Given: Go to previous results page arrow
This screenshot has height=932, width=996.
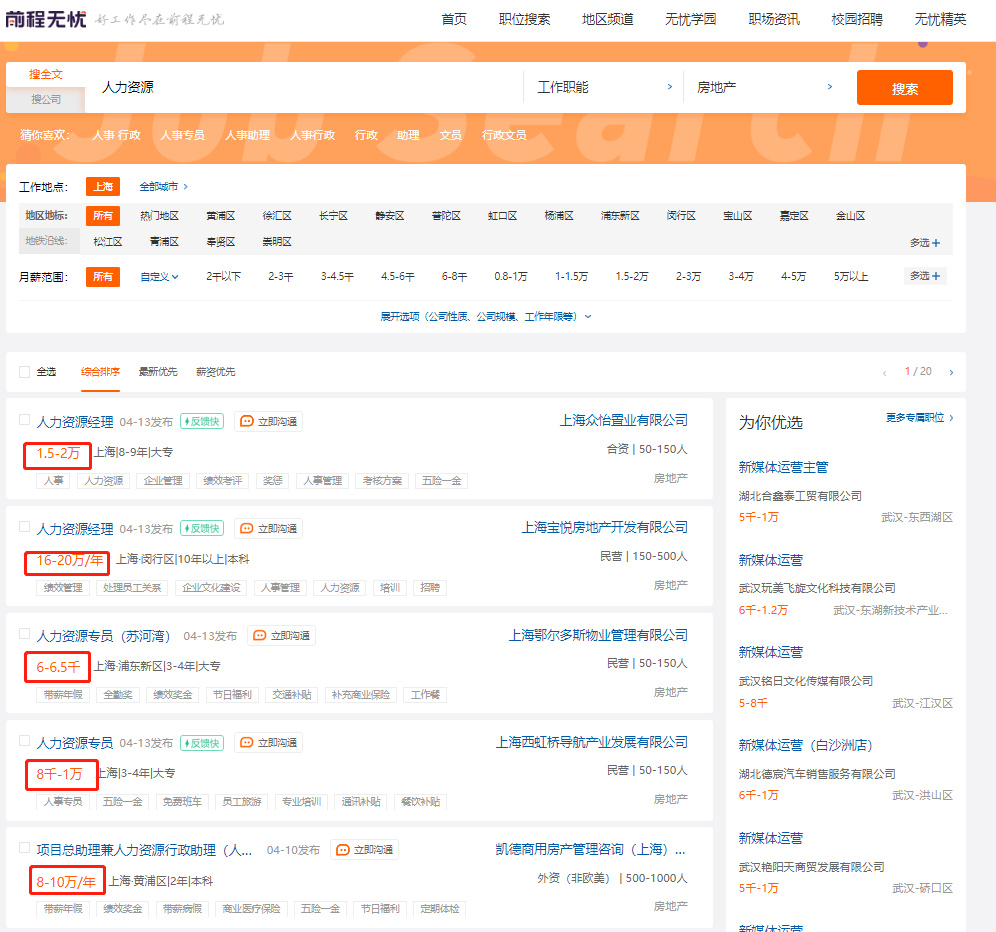Looking at the screenshot, I should click(884, 372).
